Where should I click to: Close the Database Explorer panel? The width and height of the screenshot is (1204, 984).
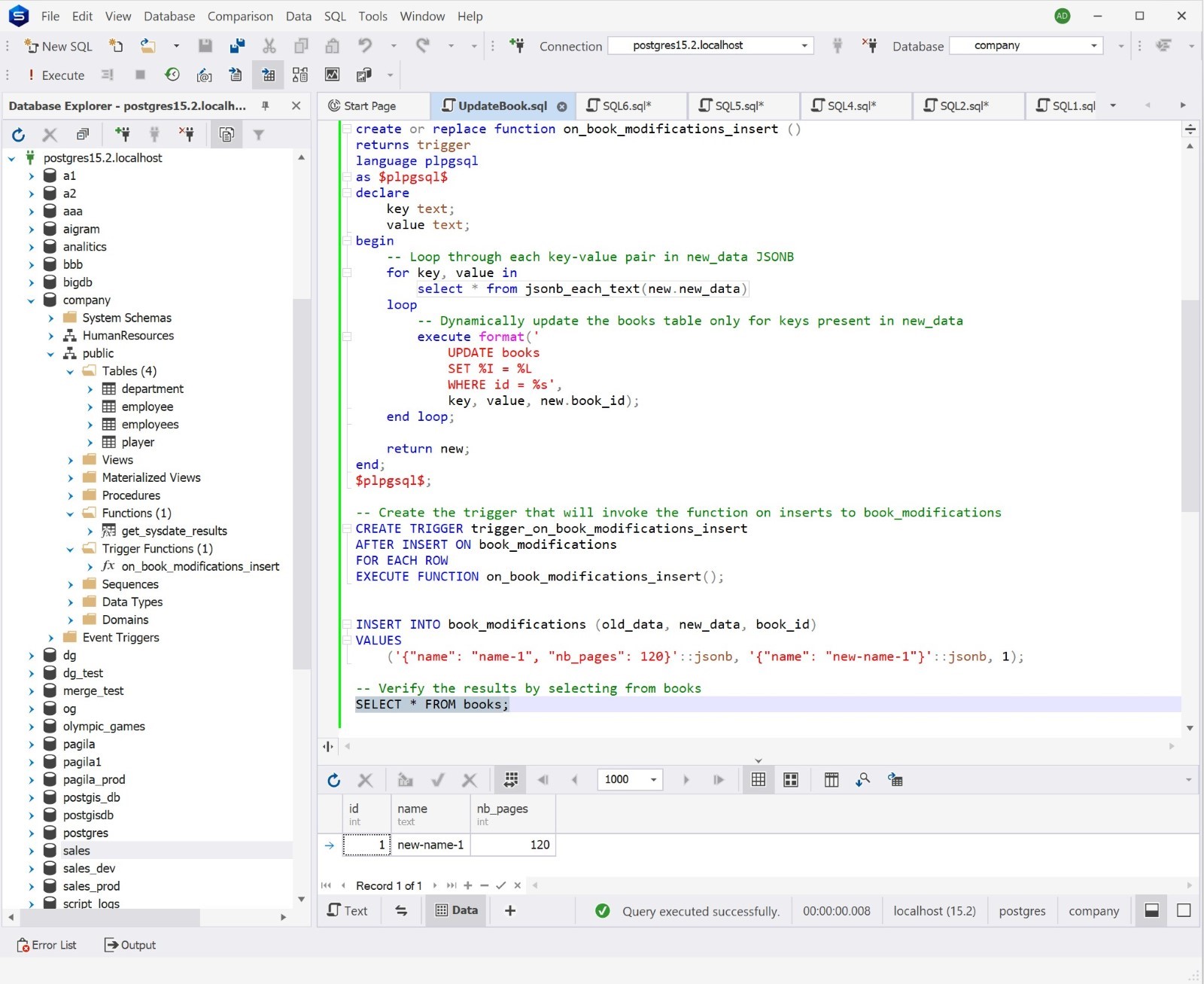296,106
